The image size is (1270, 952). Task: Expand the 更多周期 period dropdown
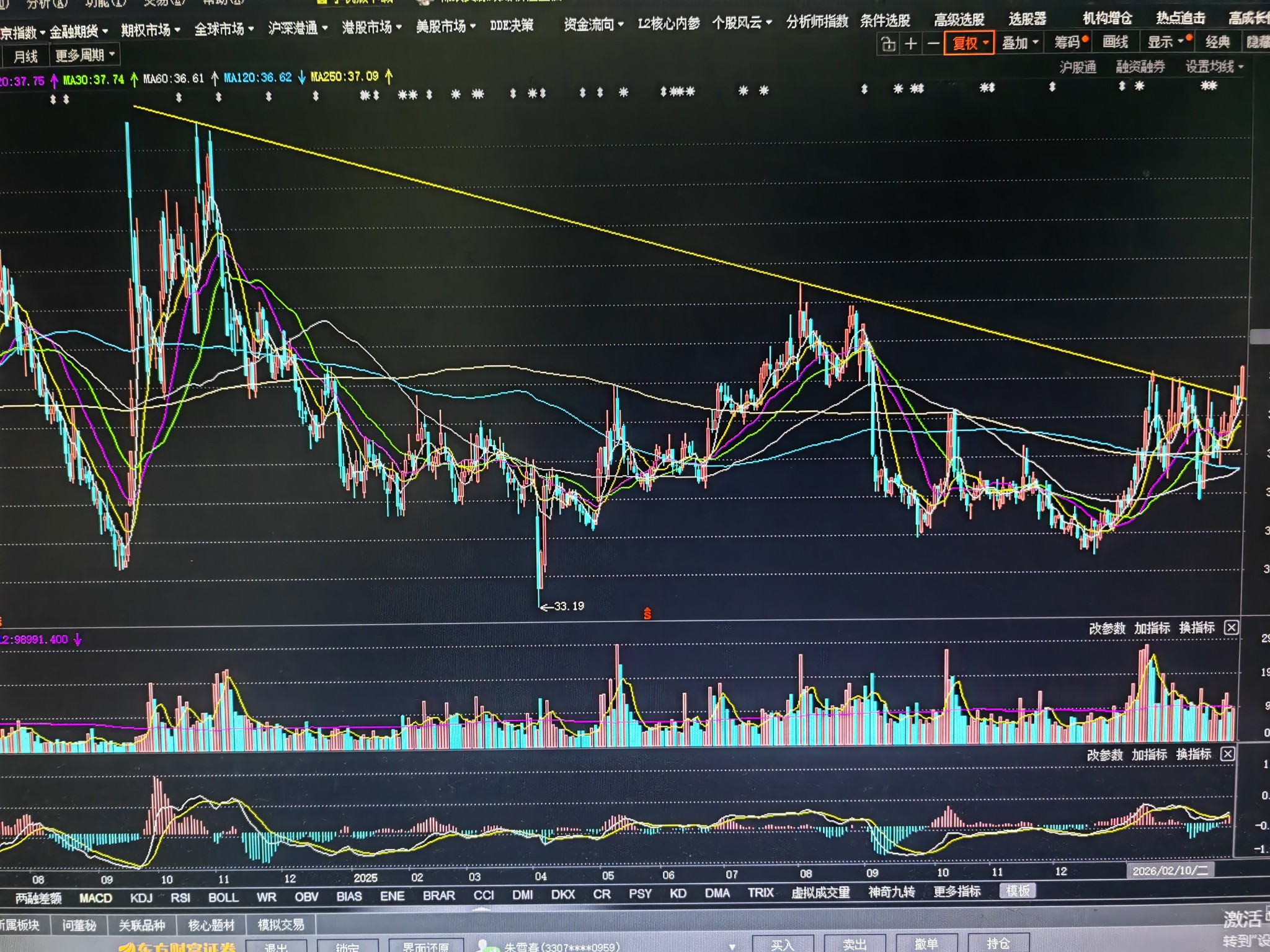click(x=85, y=56)
